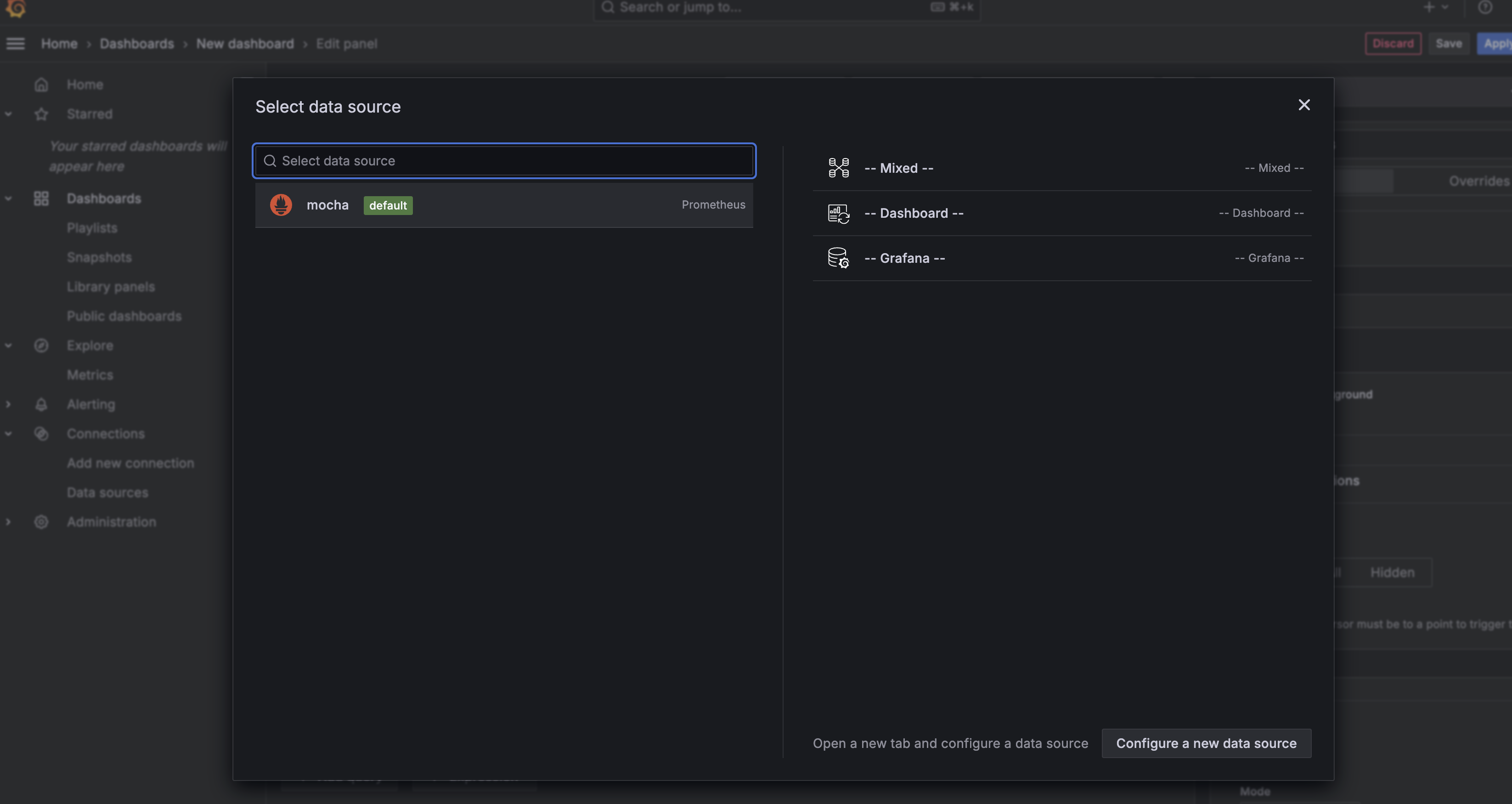Select the mocha default data source
1512x804 pixels.
(x=503, y=205)
